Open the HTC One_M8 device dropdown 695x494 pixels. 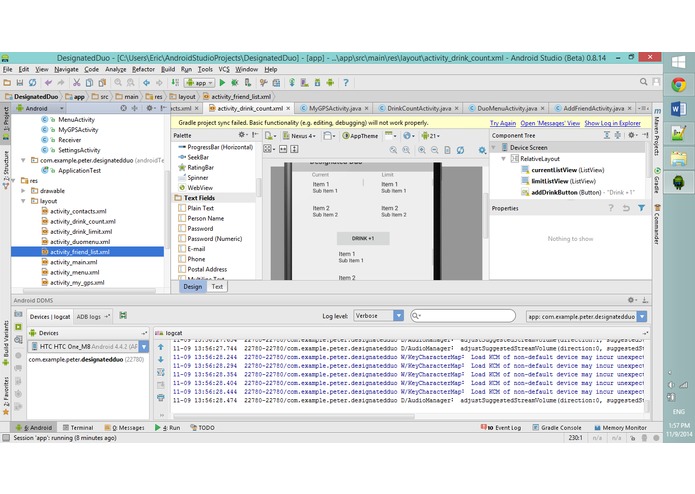point(88,346)
